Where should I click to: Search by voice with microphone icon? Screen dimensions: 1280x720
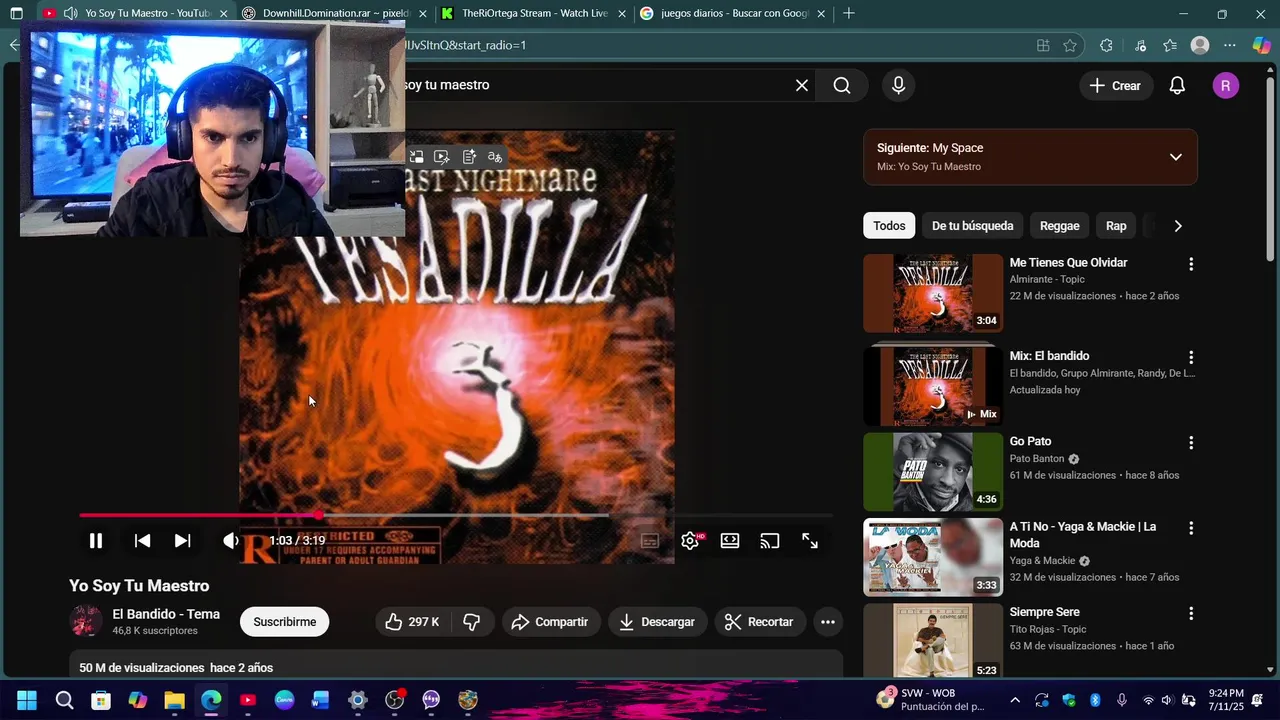898,86
